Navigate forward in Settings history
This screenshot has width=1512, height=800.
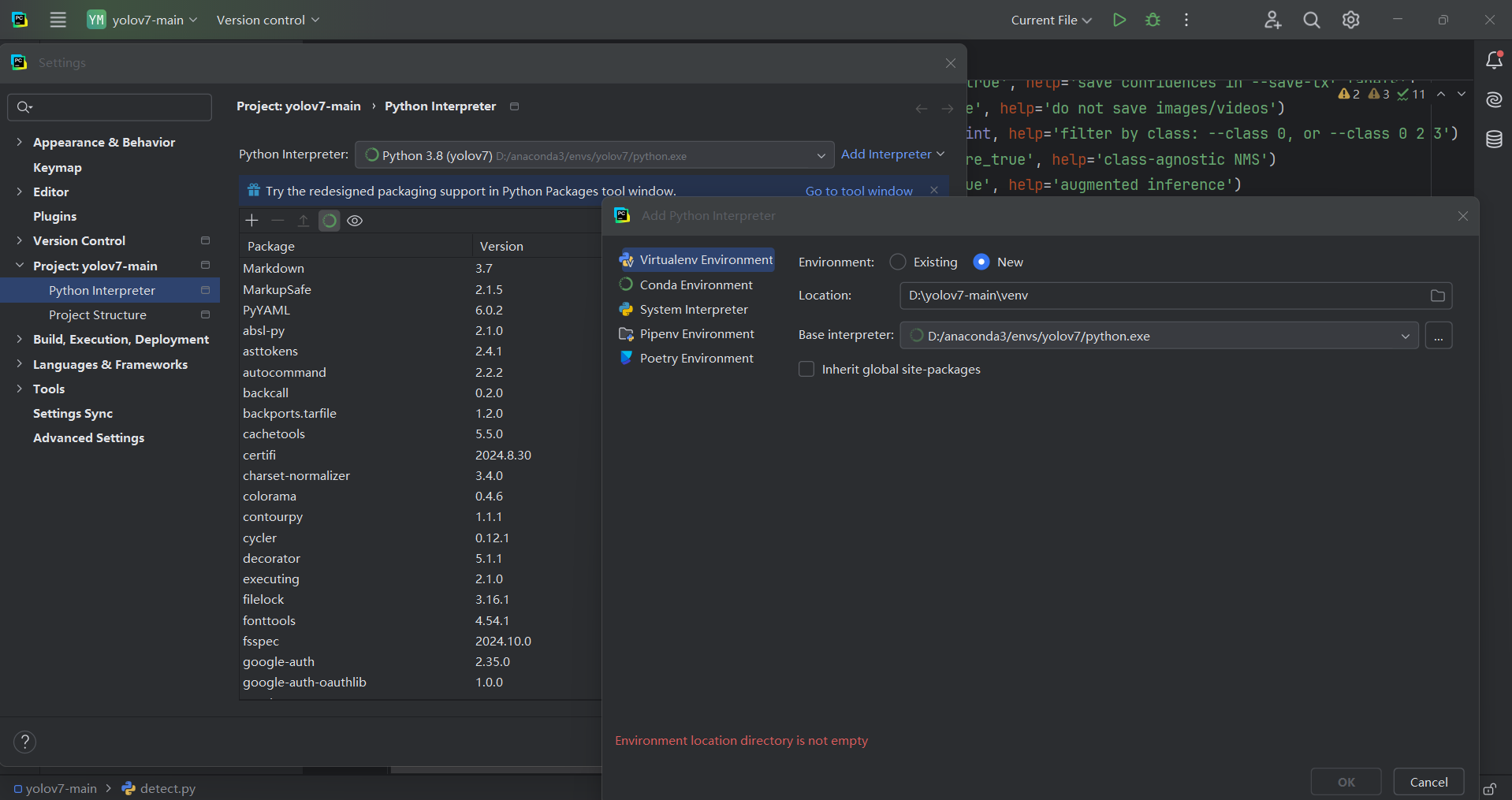pos(948,109)
